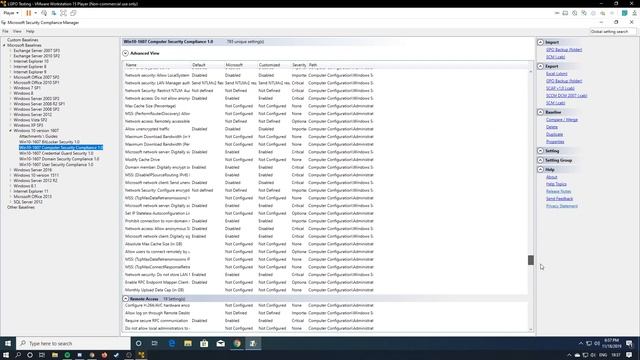
Task: Open the Help Topics link
Action: [556, 184]
